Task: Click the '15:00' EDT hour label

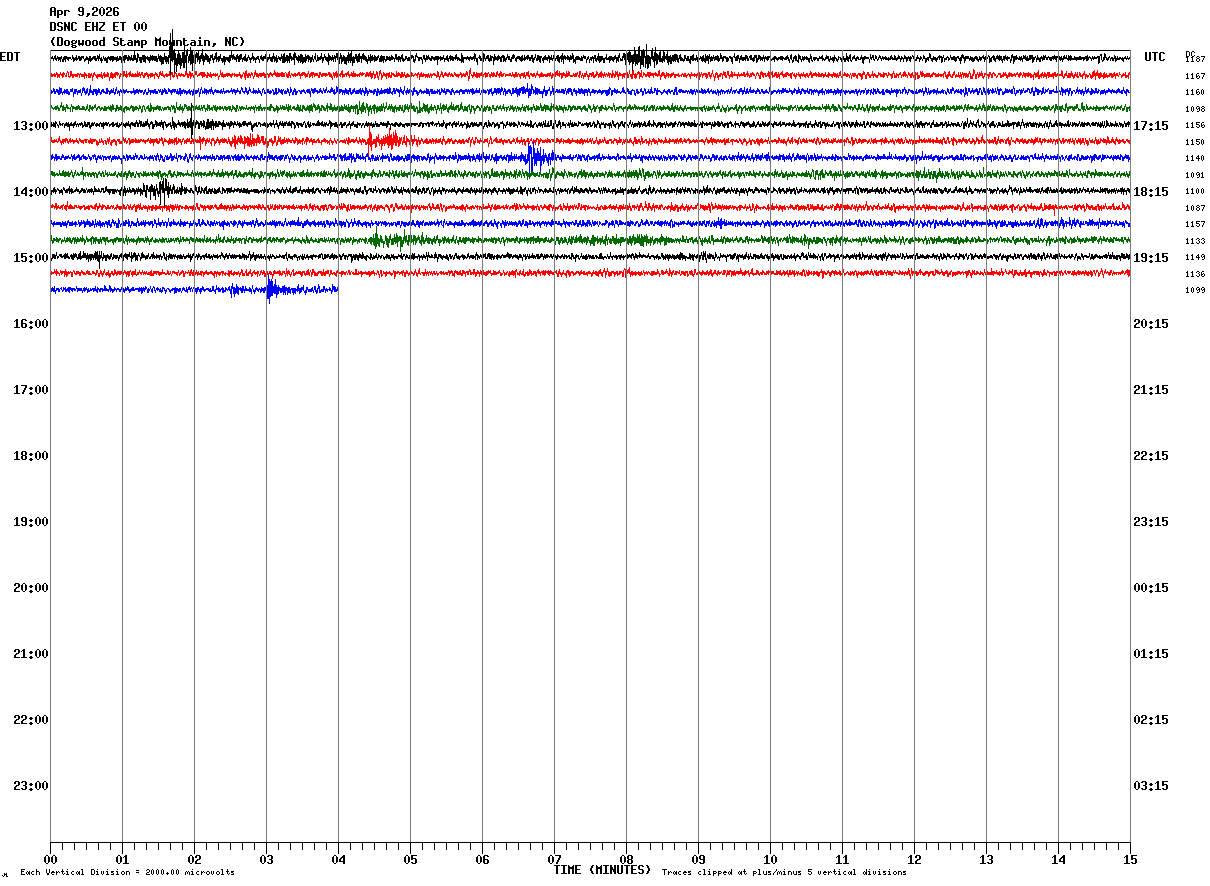Action: tap(31, 257)
